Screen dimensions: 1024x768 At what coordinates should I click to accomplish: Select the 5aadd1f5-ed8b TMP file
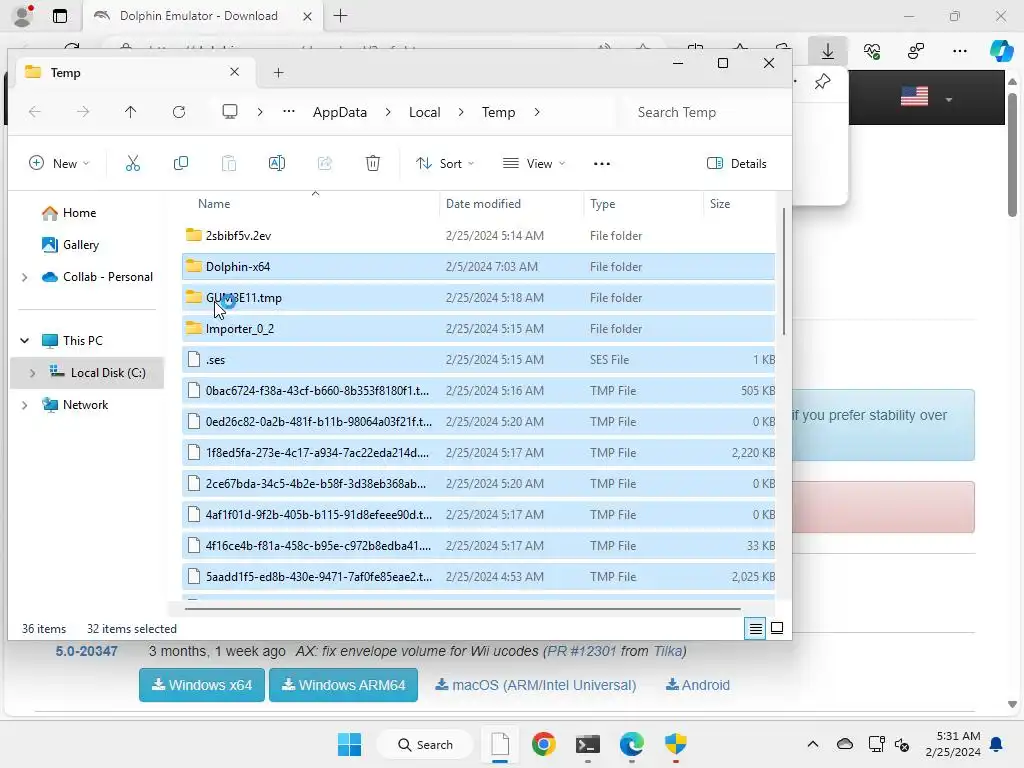478,577
